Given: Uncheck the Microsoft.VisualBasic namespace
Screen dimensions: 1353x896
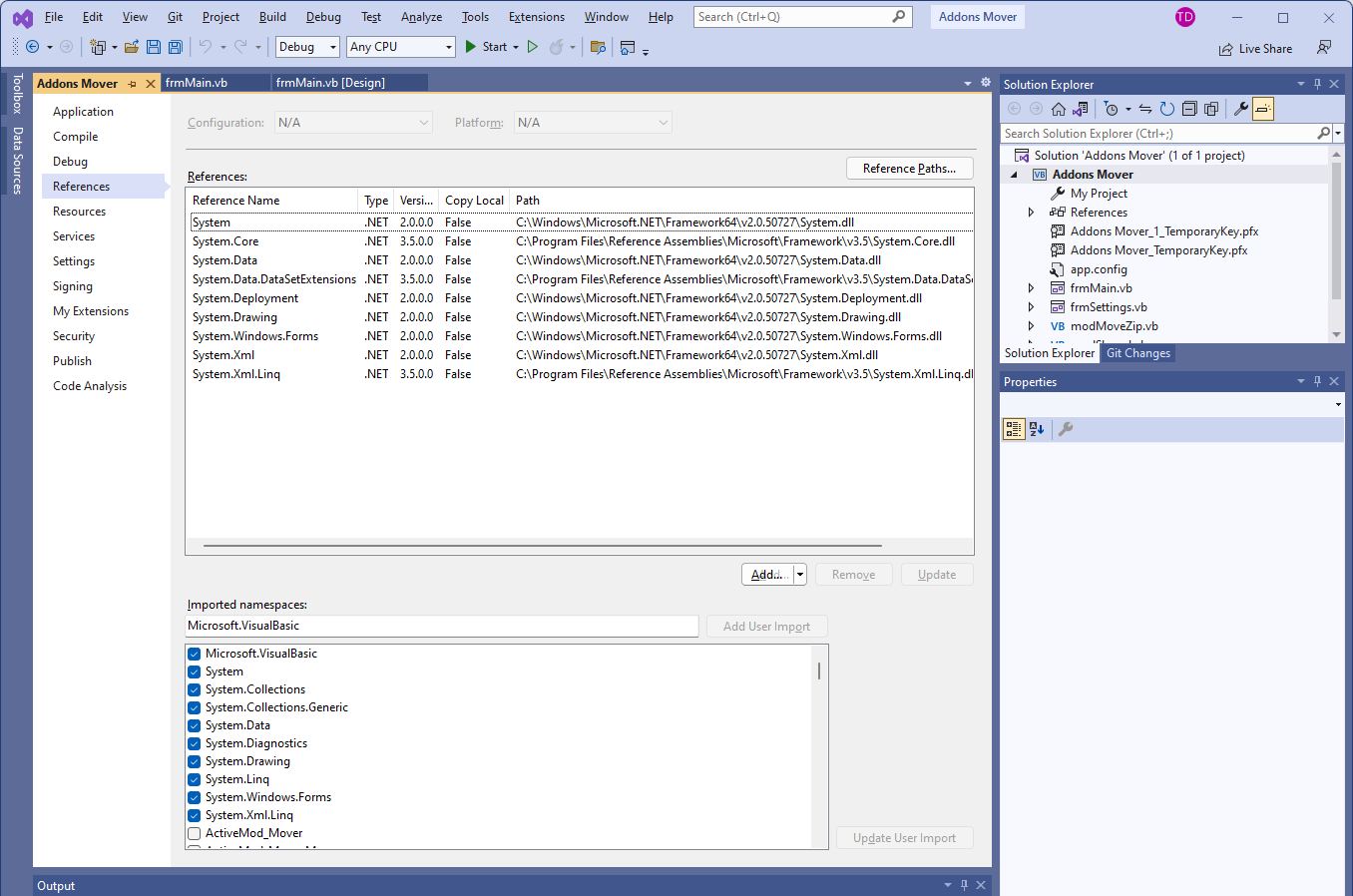Looking at the screenshot, I should pos(195,654).
